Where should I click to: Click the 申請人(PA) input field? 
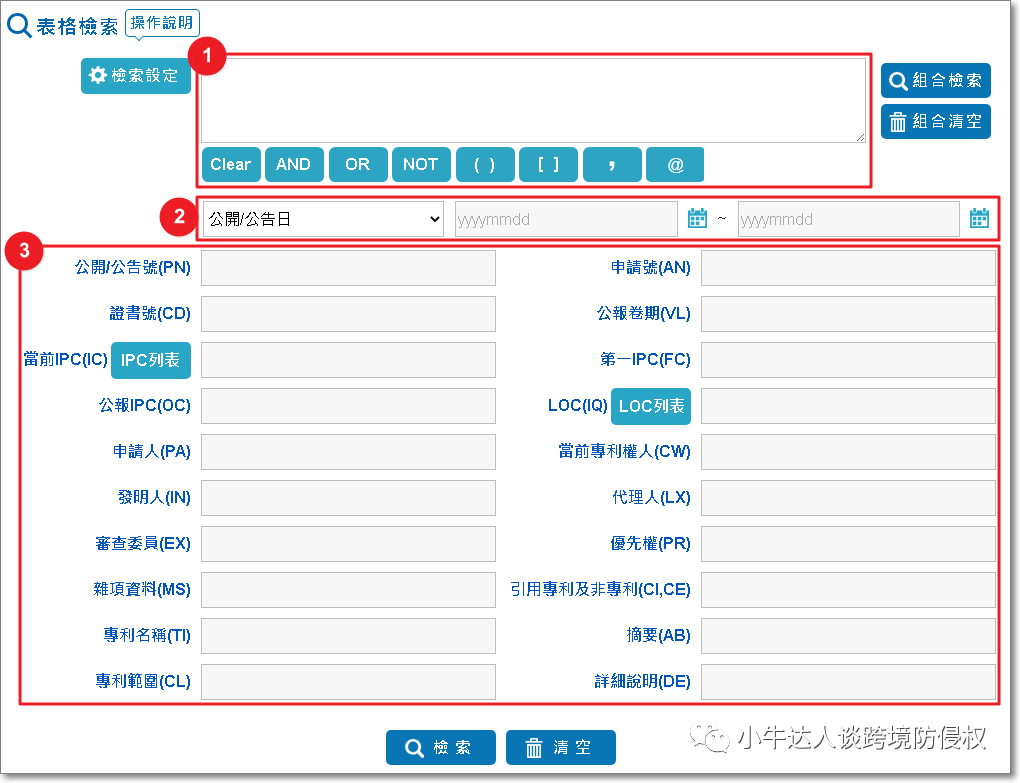[348, 452]
